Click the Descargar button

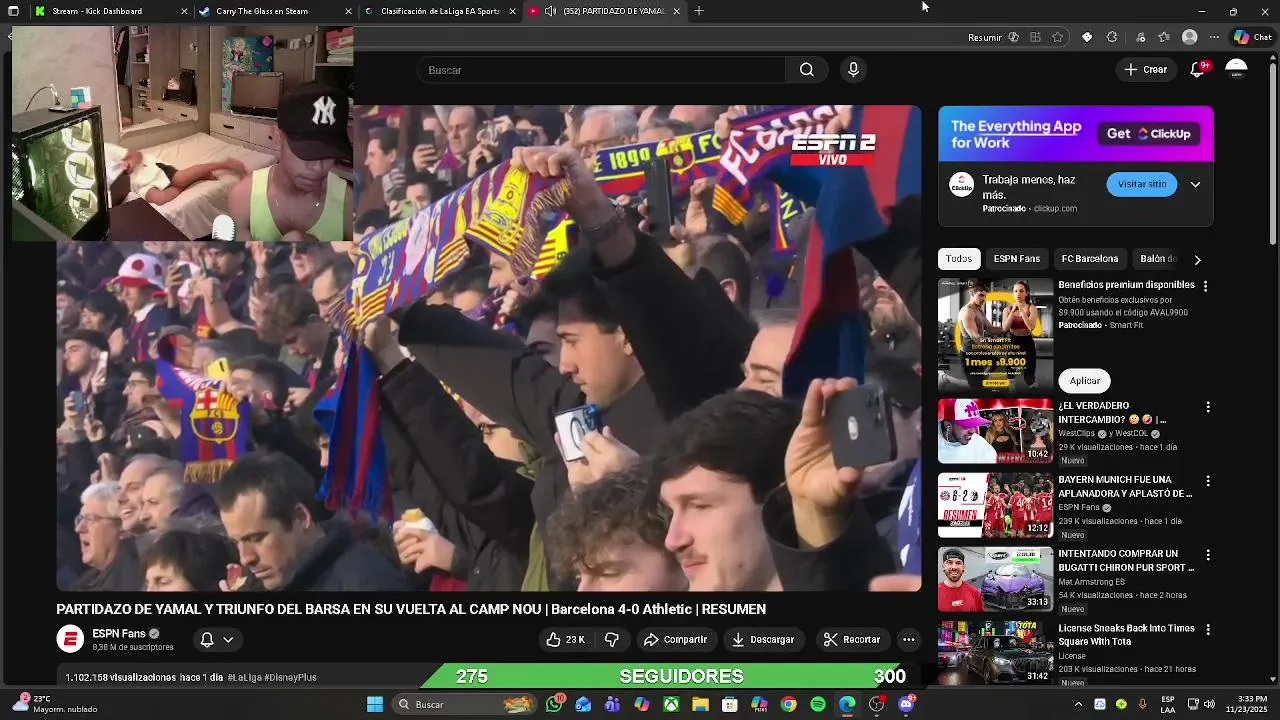point(763,640)
